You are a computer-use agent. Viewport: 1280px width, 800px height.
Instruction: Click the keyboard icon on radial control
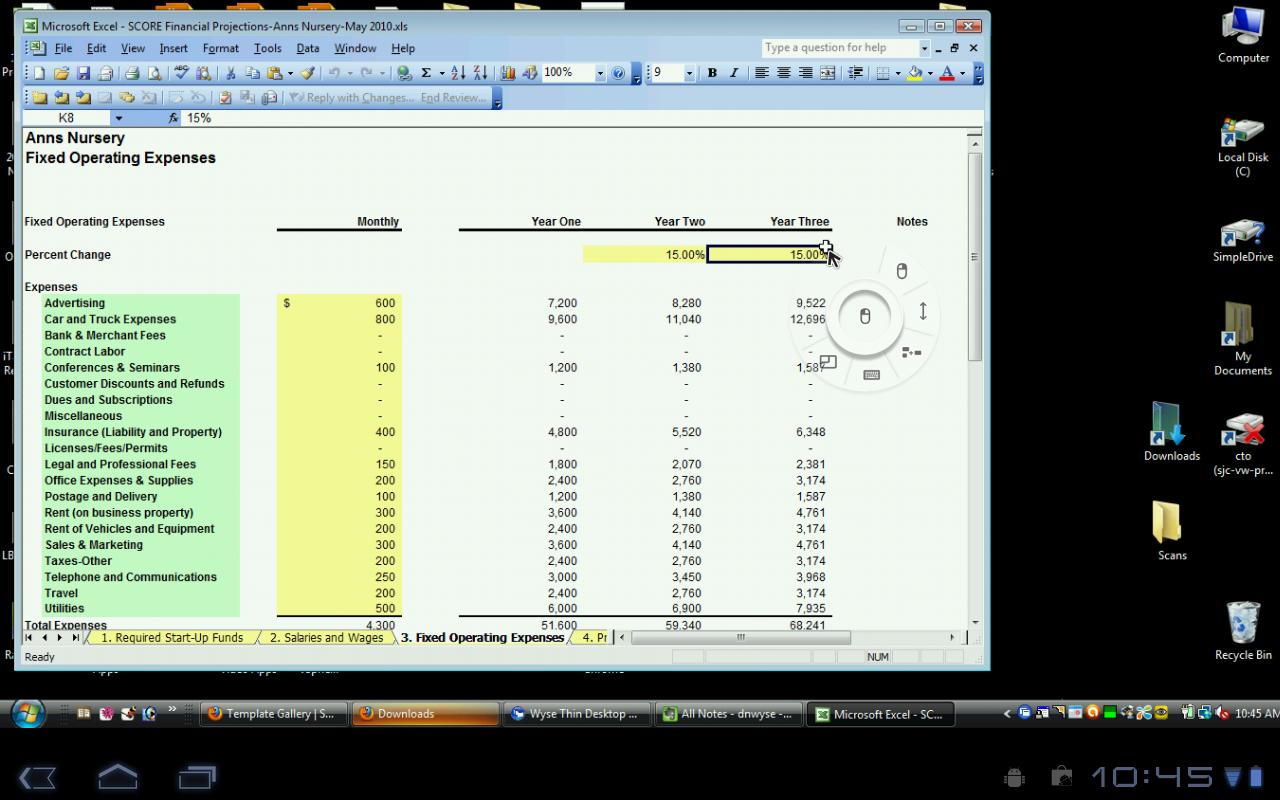point(871,375)
